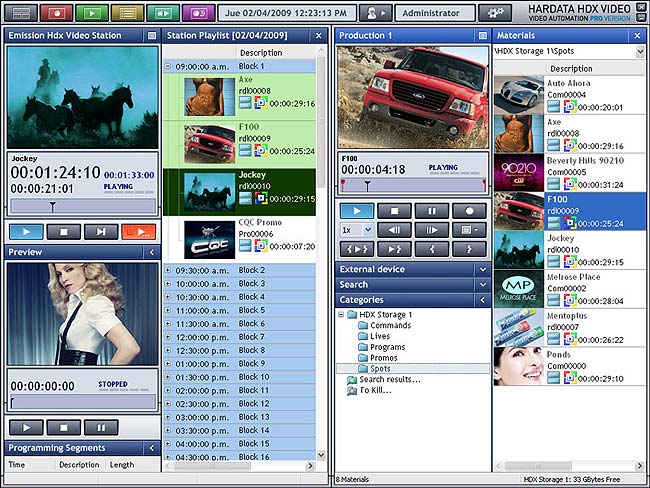The height and width of the screenshot is (488, 650).
Task: Expand the Search panel
Action: tap(483, 285)
